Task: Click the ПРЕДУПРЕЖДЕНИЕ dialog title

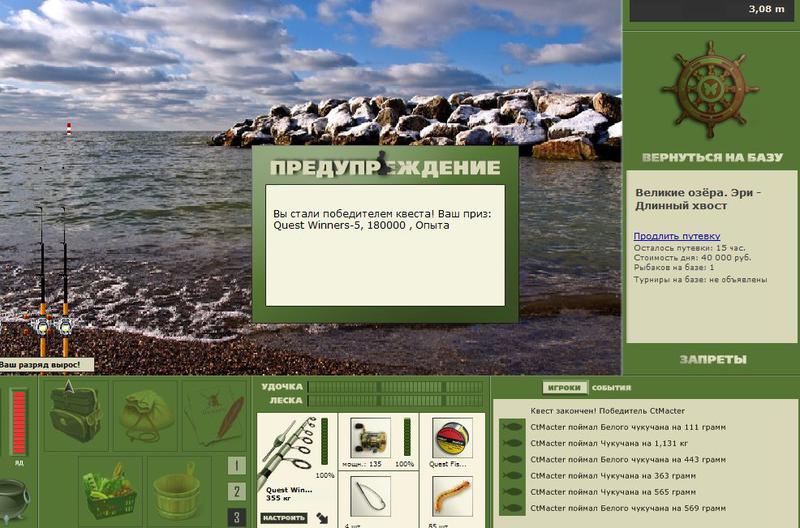Action: click(x=385, y=167)
